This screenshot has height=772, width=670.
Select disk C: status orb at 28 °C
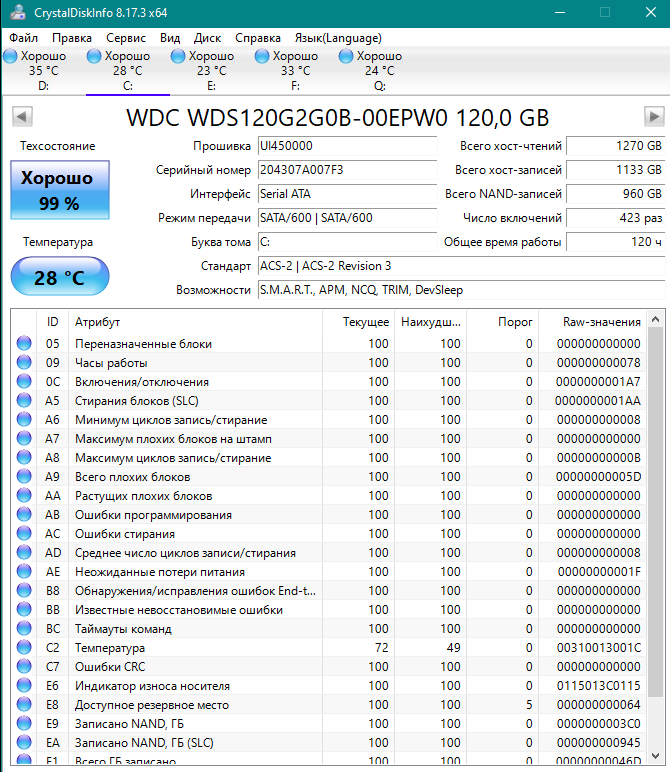coord(94,56)
